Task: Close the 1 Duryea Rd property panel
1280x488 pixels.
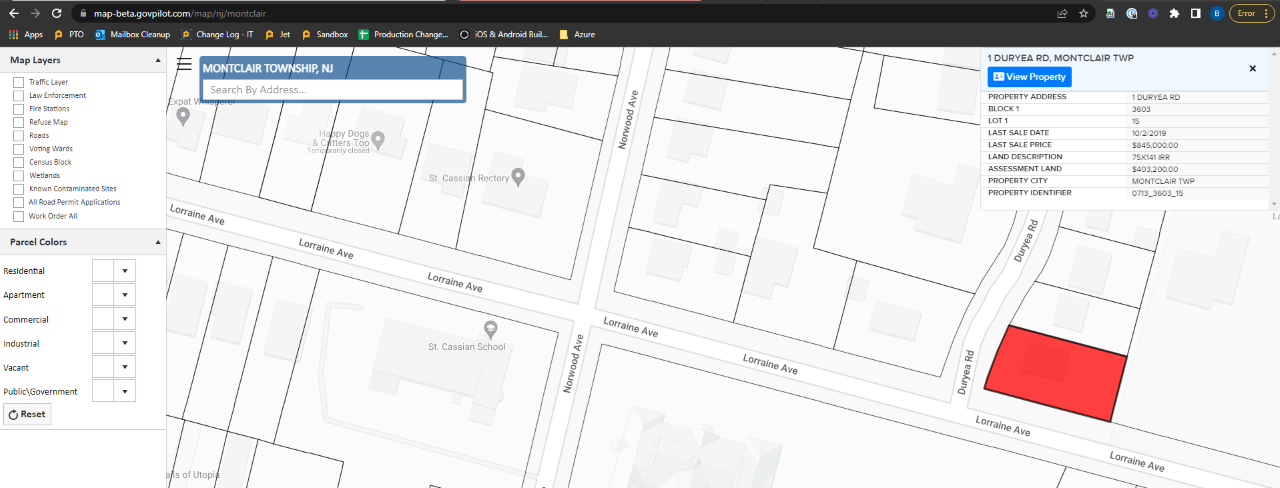Action: click(x=1252, y=68)
